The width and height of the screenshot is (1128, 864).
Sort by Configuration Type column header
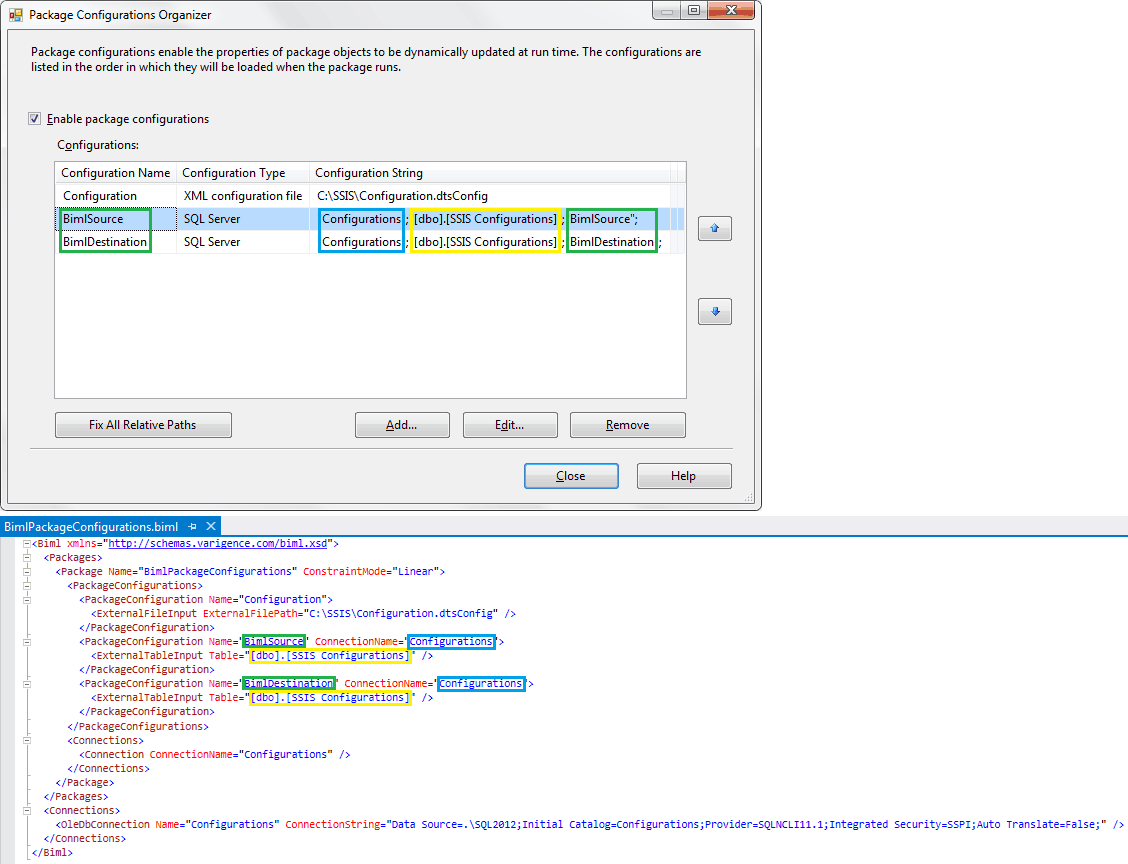pyautogui.click(x=234, y=173)
